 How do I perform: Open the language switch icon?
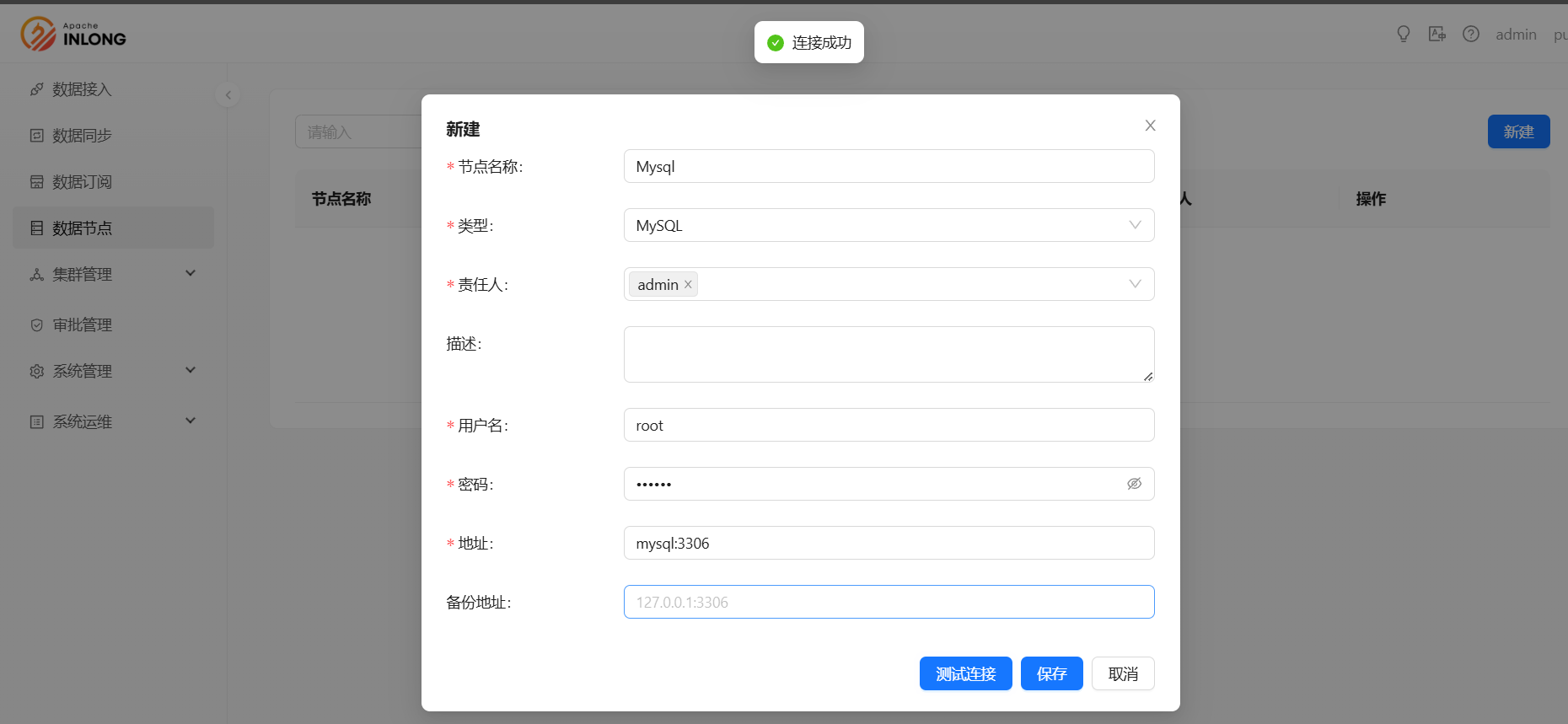click(x=1437, y=34)
